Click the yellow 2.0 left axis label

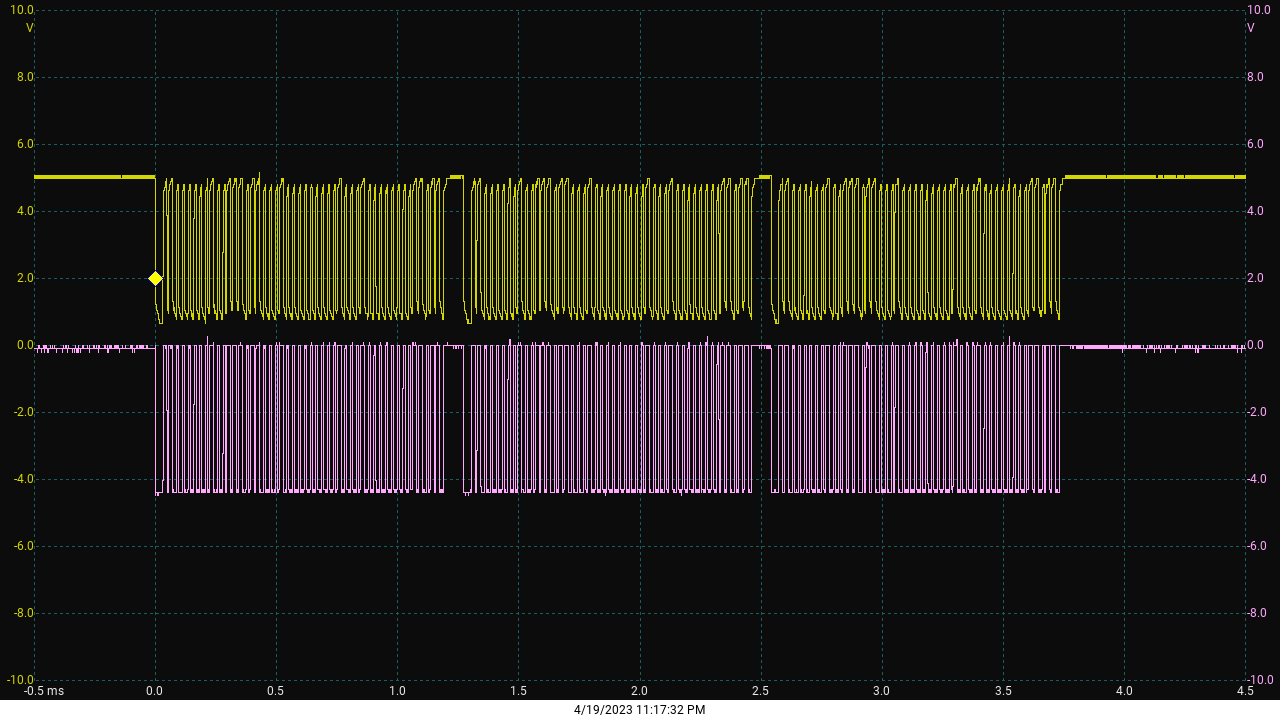(24, 278)
